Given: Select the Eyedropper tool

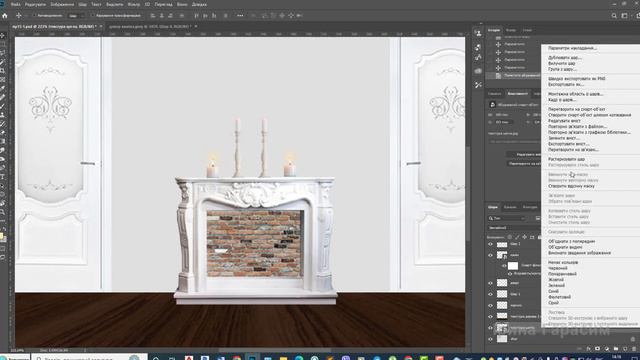Looking at the screenshot, I should (2, 88).
